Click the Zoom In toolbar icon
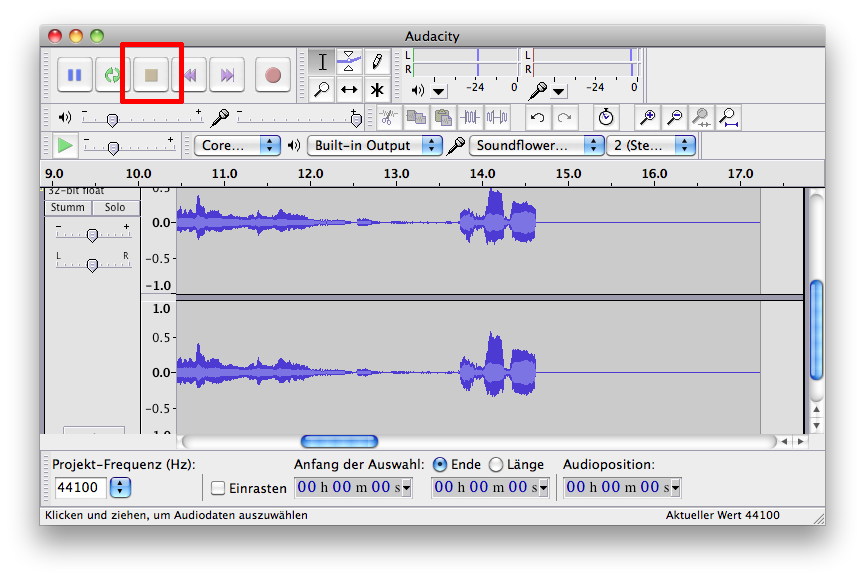The width and height of the screenshot is (865, 580). tap(648, 117)
